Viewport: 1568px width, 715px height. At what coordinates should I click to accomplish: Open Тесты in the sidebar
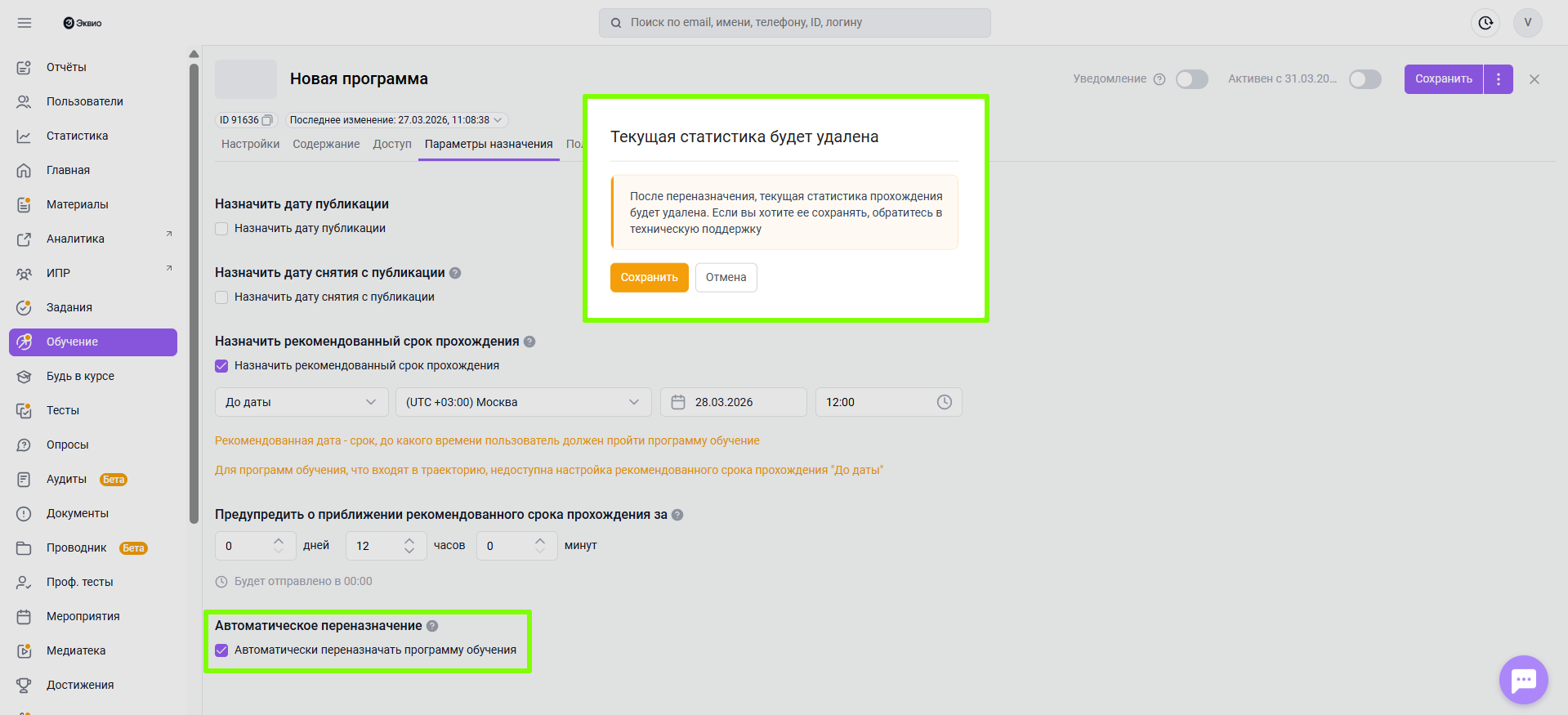63,410
